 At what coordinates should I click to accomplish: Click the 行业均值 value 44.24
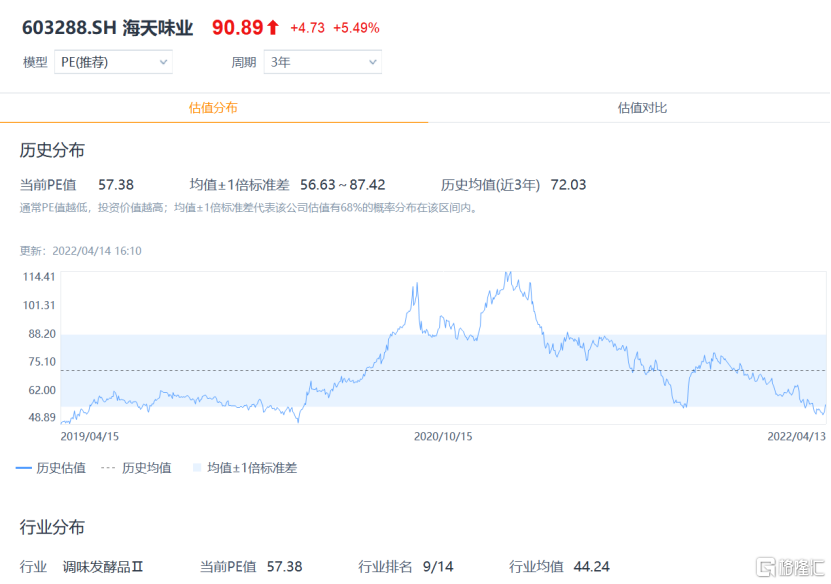(x=591, y=567)
